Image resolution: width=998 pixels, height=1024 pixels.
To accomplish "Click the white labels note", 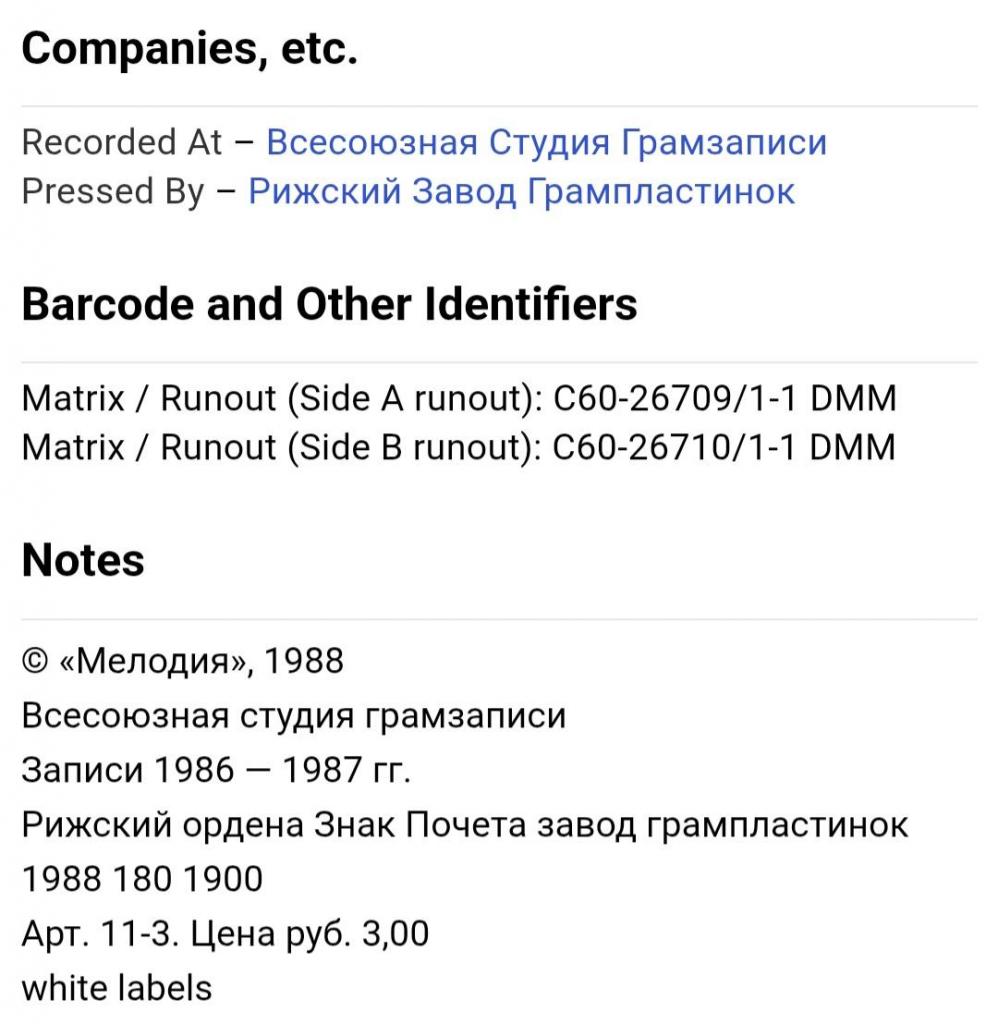I will [117, 987].
